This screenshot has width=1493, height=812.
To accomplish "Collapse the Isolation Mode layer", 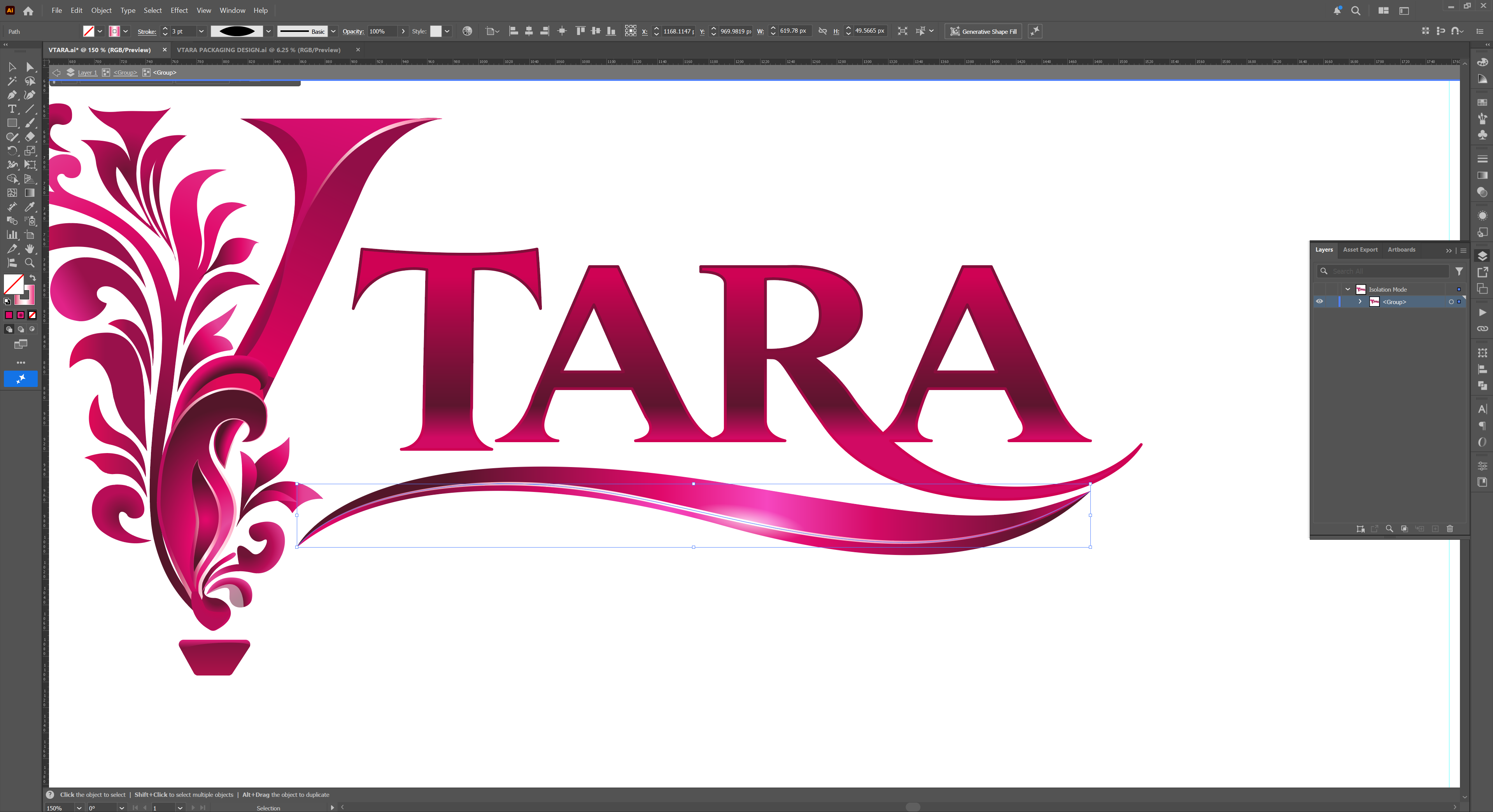I will point(1348,289).
